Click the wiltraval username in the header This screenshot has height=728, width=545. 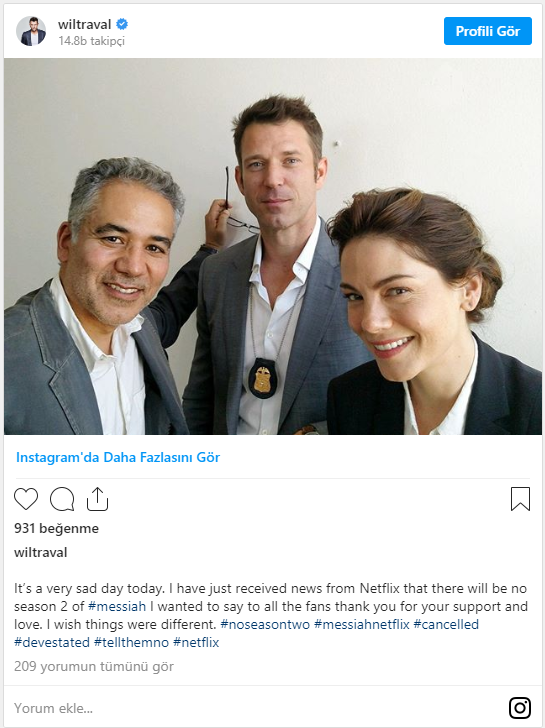[x=84, y=24]
